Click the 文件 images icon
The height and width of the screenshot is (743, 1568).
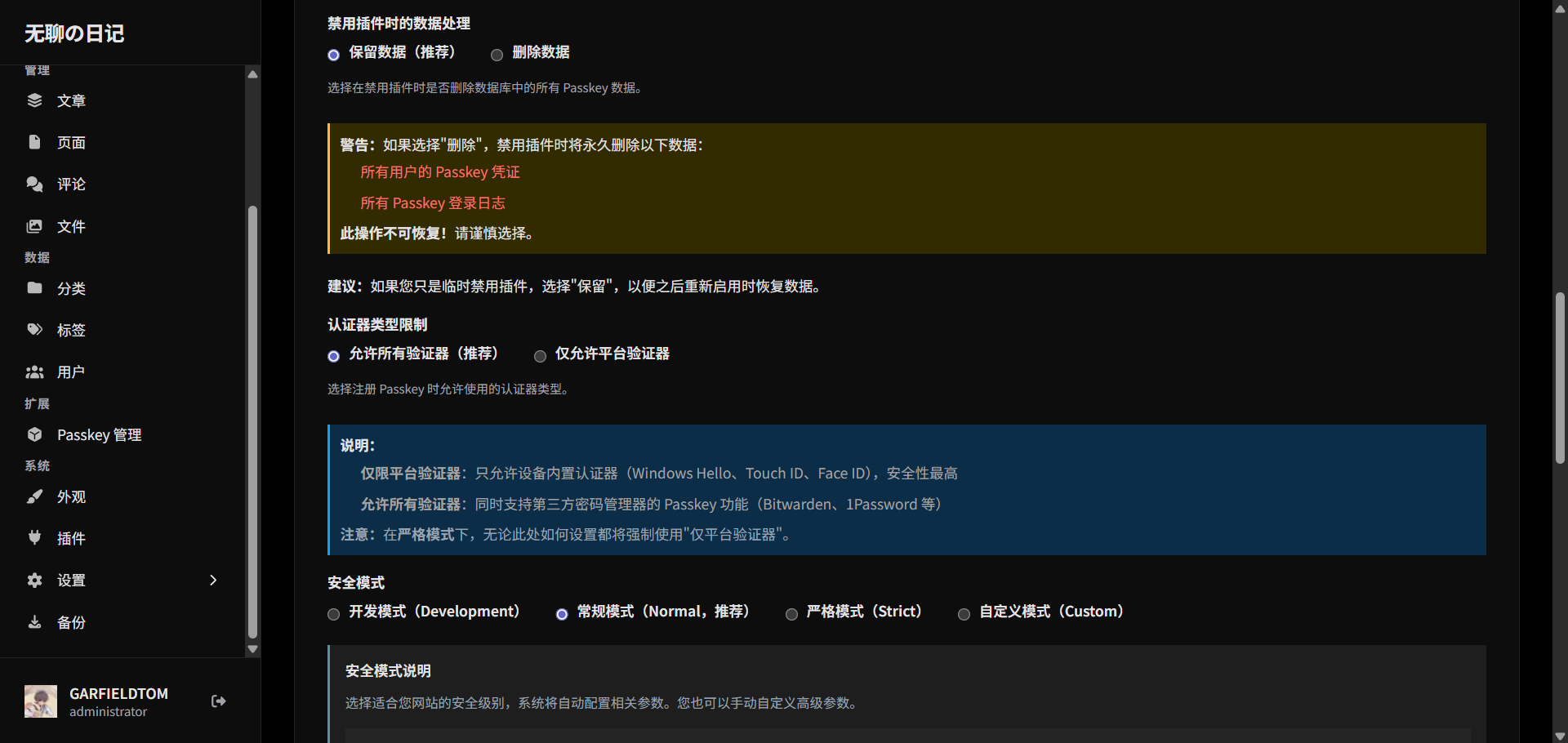[x=34, y=226]
